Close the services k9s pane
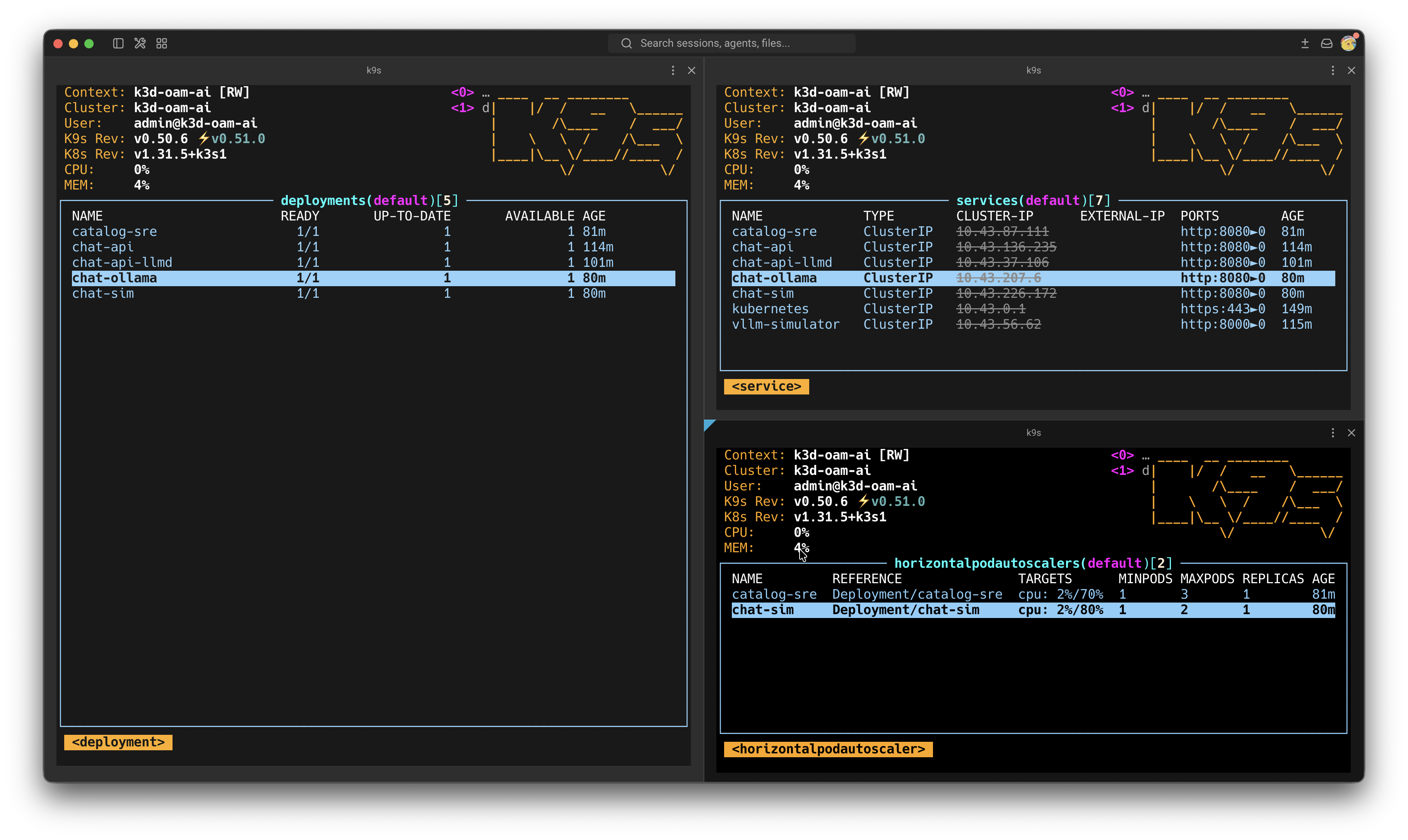The height and width of the screenshot is (840, 1408). click(1352, 70)
